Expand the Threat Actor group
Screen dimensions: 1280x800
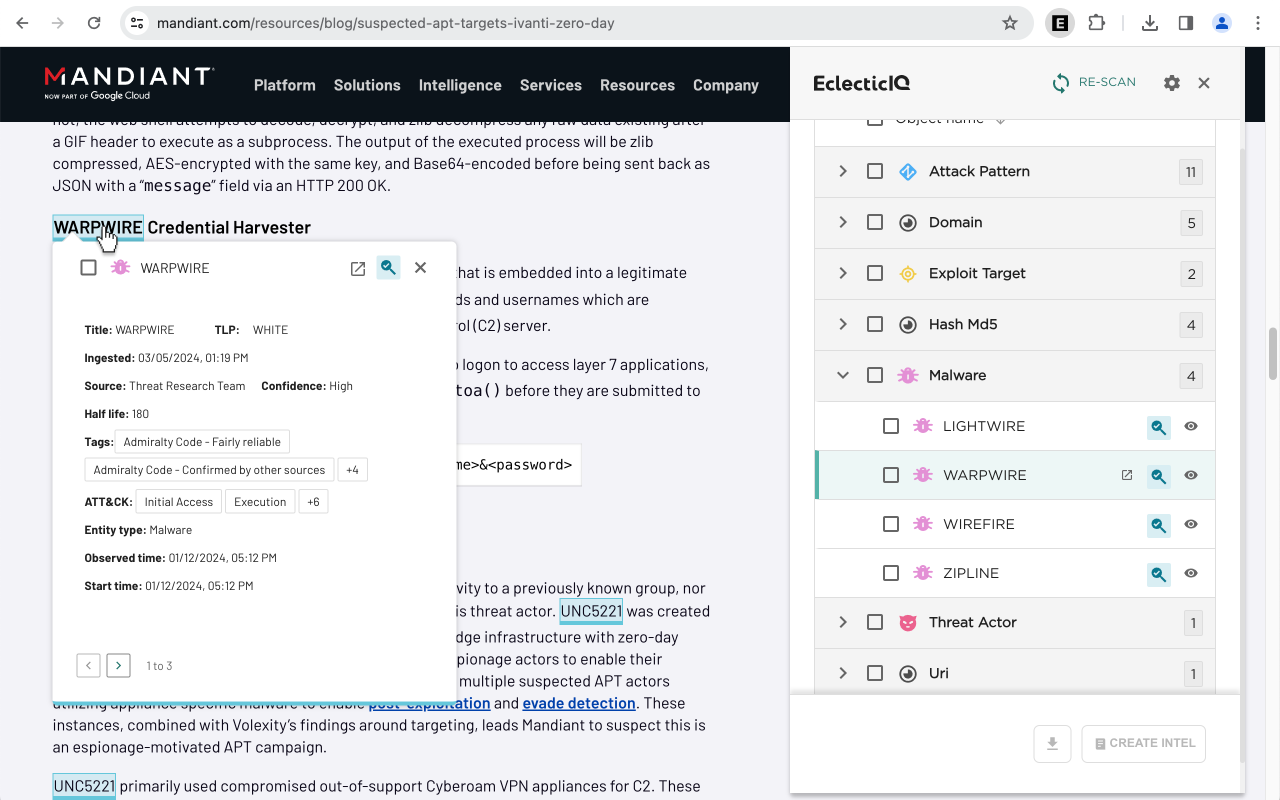coord(843,623)
